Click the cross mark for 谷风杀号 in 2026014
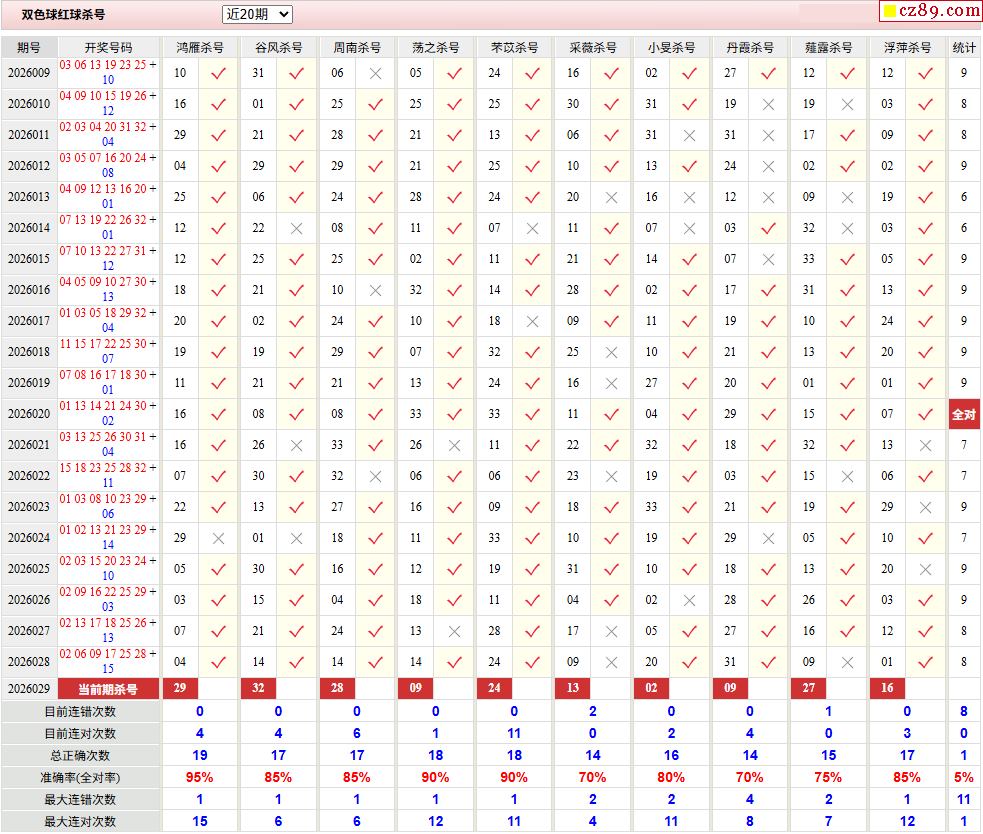This screenshot has height=834, width=983. coord(296,228)
